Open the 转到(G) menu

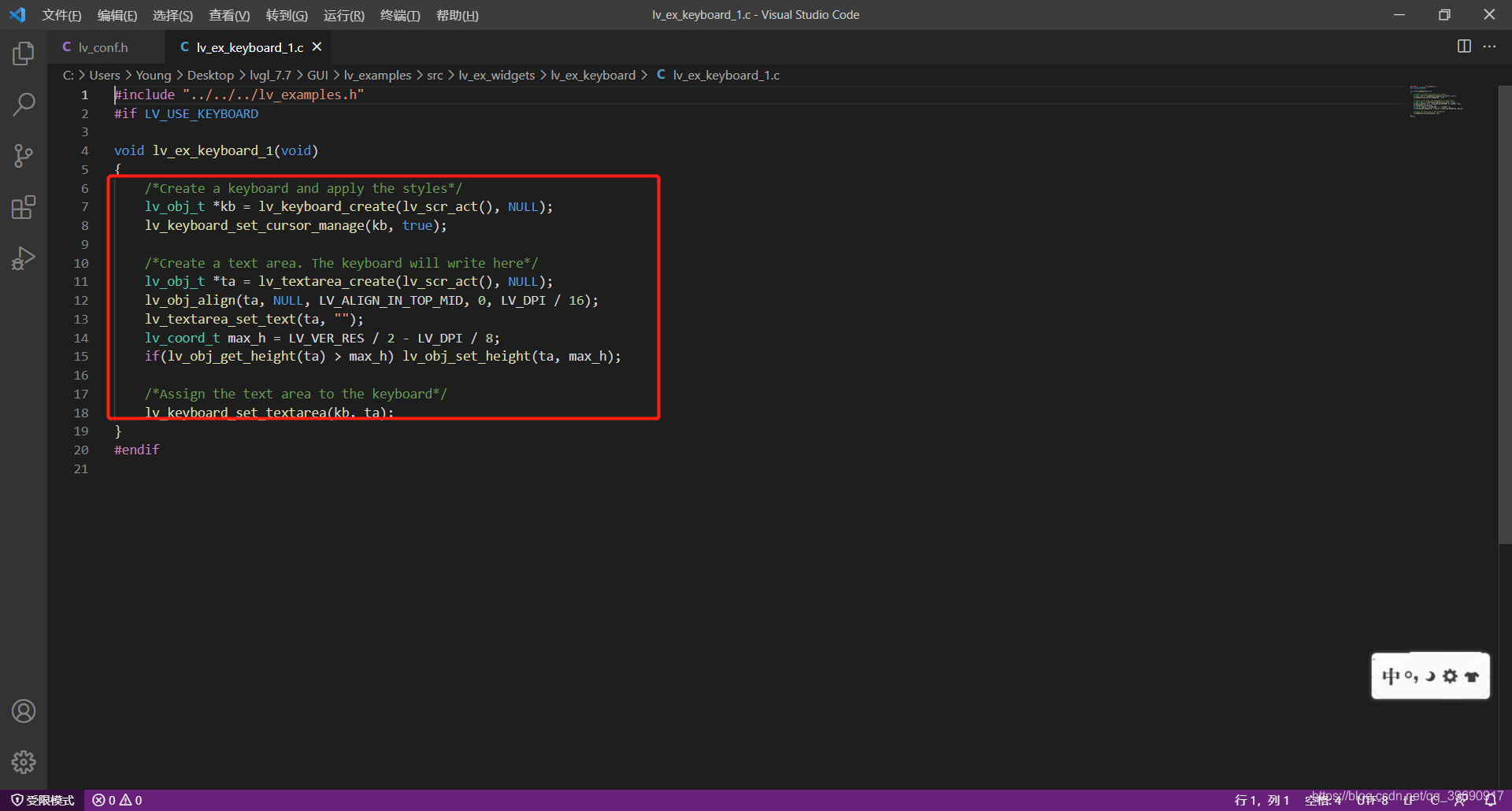click(x=287, y=15)
